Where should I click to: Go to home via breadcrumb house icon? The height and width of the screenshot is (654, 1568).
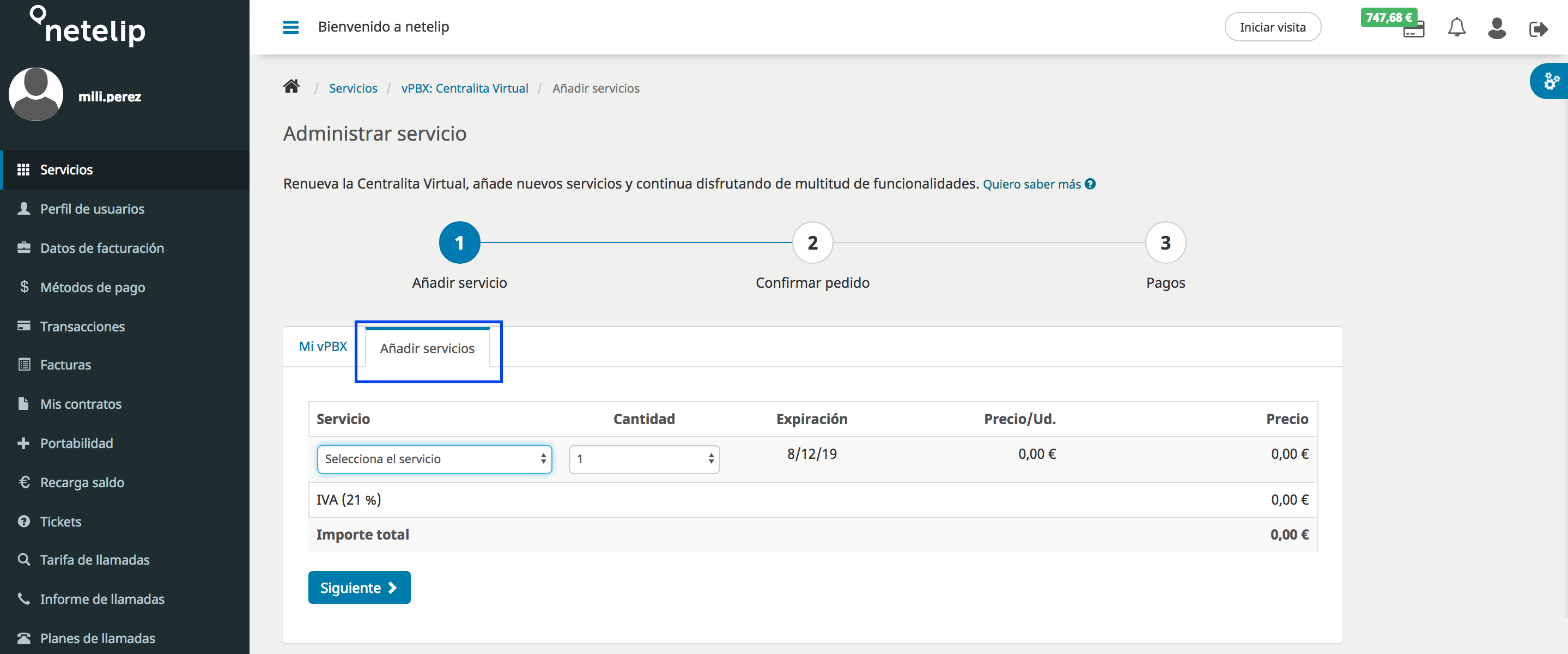tap(291, 87)
